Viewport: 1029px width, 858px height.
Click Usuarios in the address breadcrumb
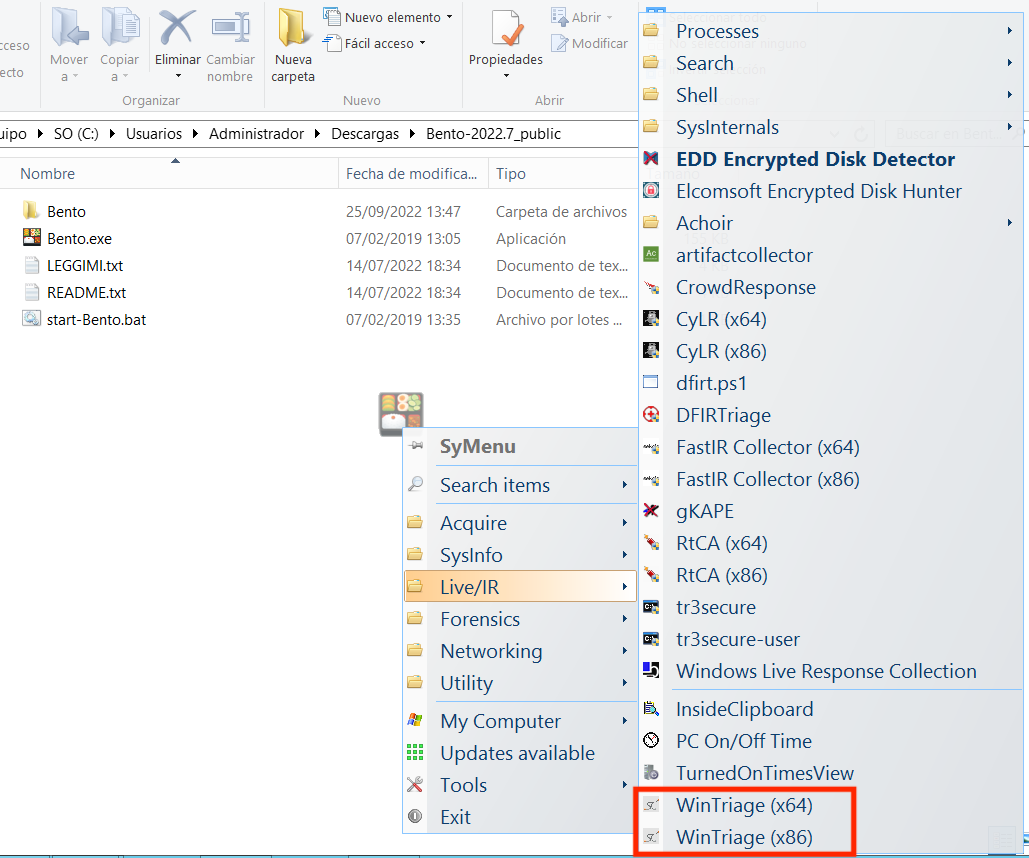154,134
